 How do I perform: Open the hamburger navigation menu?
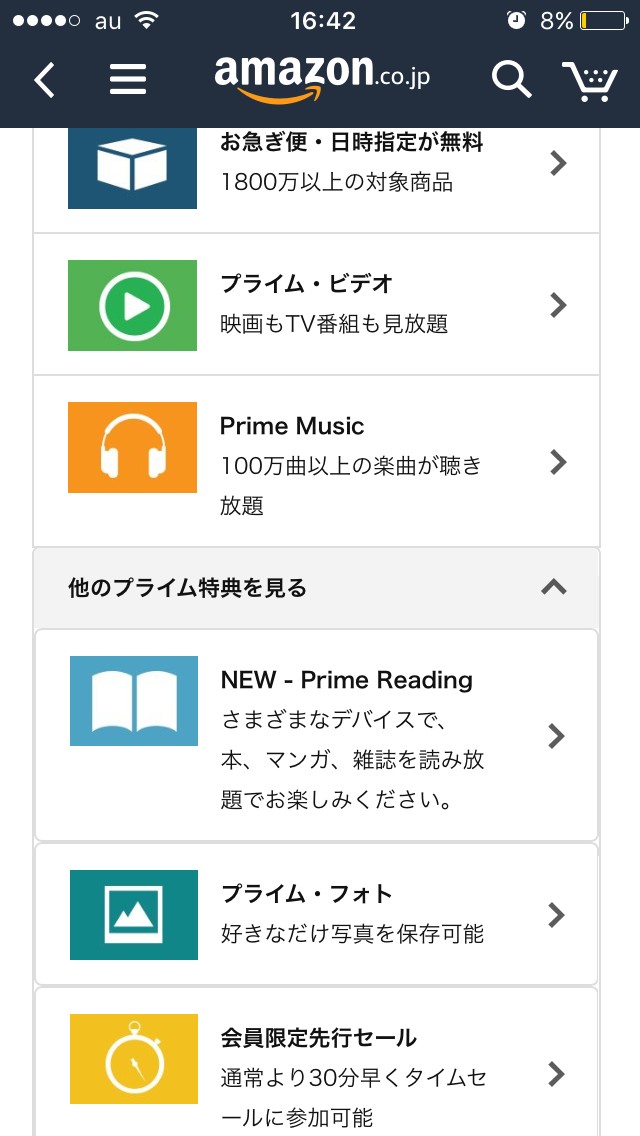tap(128, 80)
